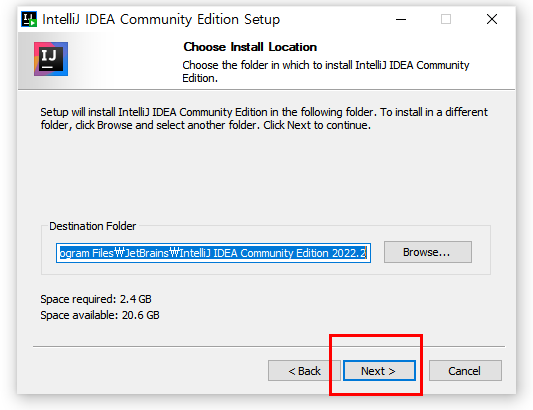This screenshot has height=410, width=533.
Task: Click the IJ logo in the header
Action: (x=51, y=59)
